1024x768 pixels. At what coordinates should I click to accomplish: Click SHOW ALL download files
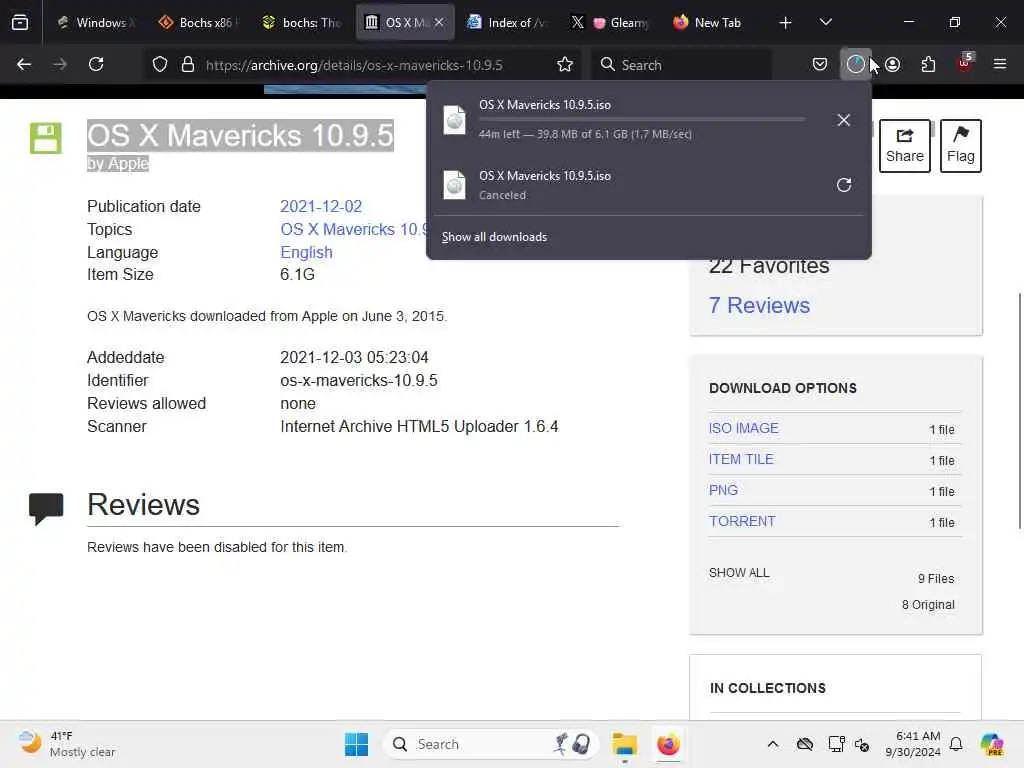[739, 573]
